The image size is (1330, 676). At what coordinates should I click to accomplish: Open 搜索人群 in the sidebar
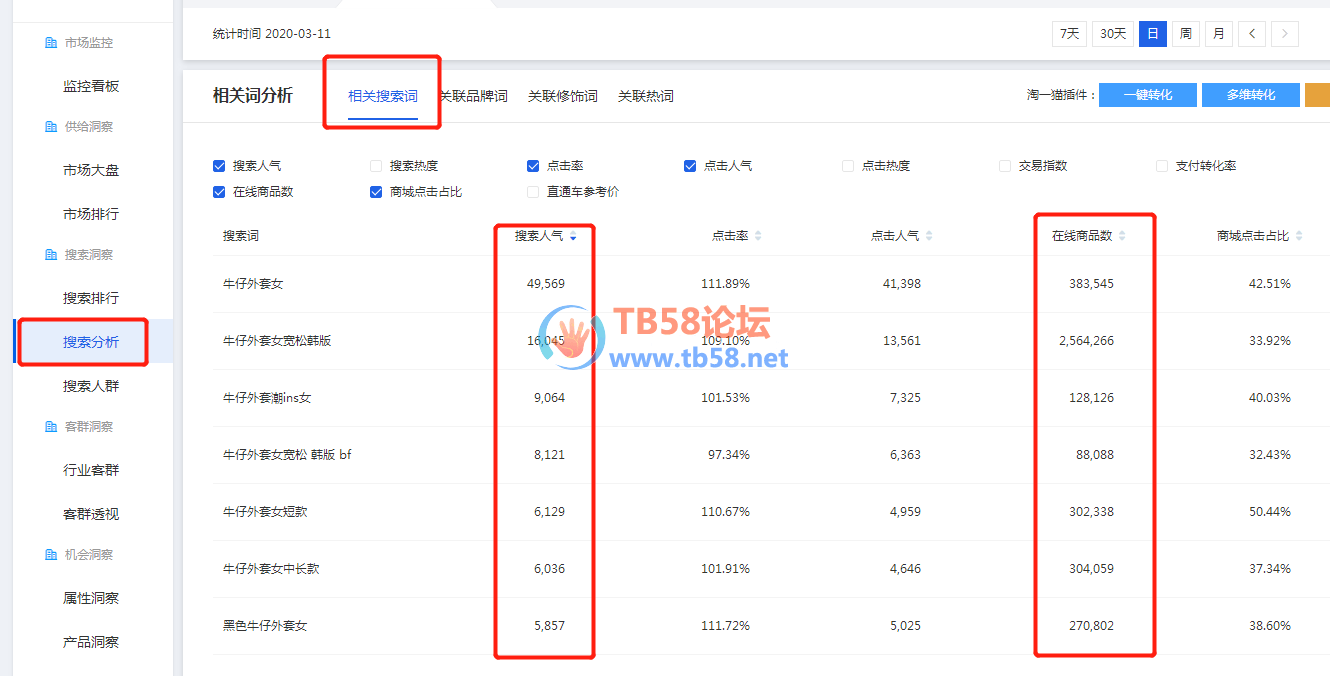(x=91, y=386)
